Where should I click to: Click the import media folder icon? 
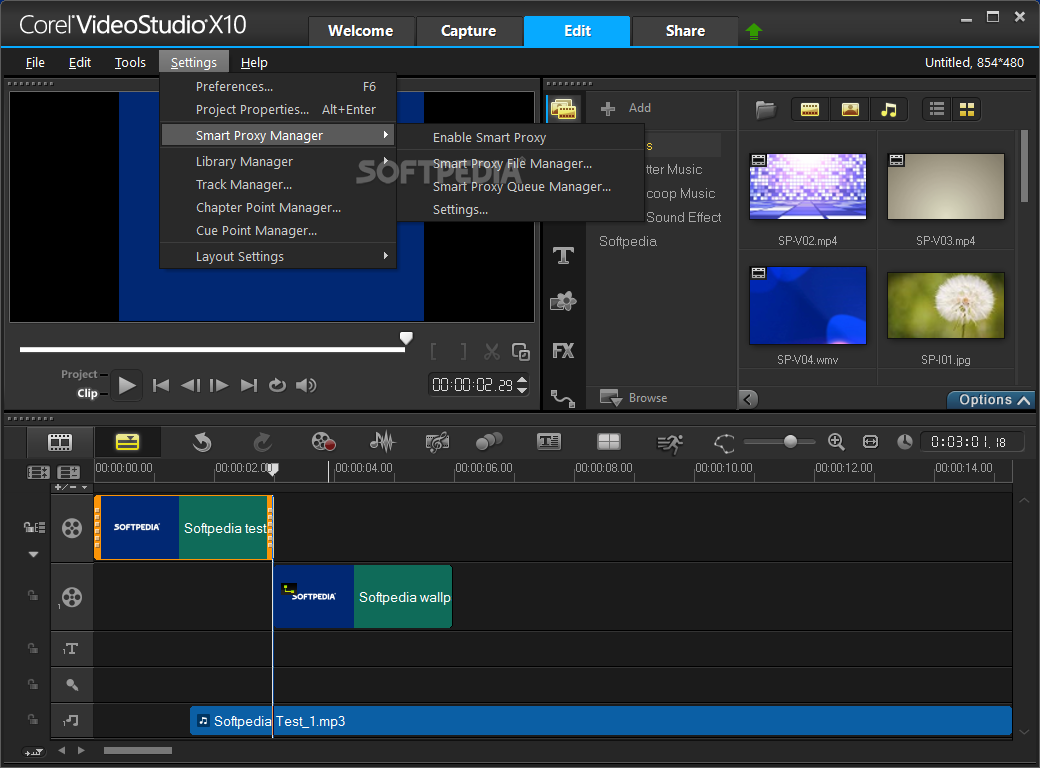tap(765, 109)
